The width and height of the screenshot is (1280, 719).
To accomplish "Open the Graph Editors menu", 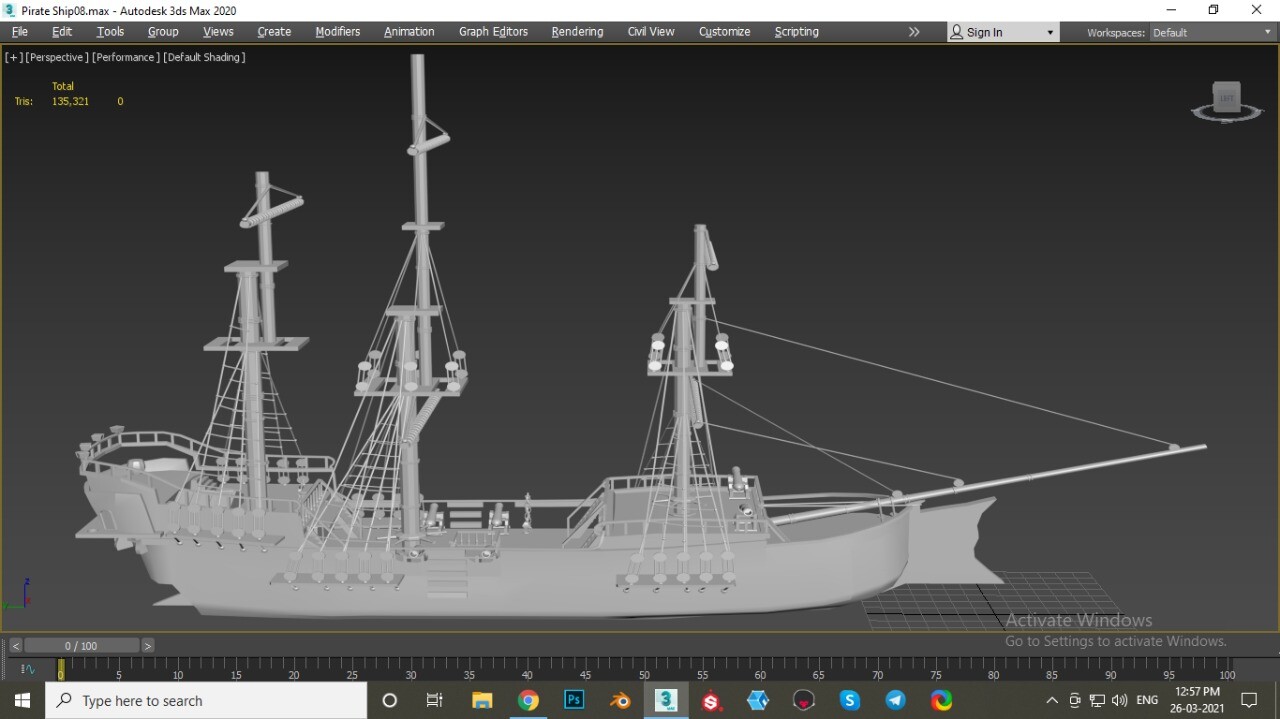I will click(493, 32).
